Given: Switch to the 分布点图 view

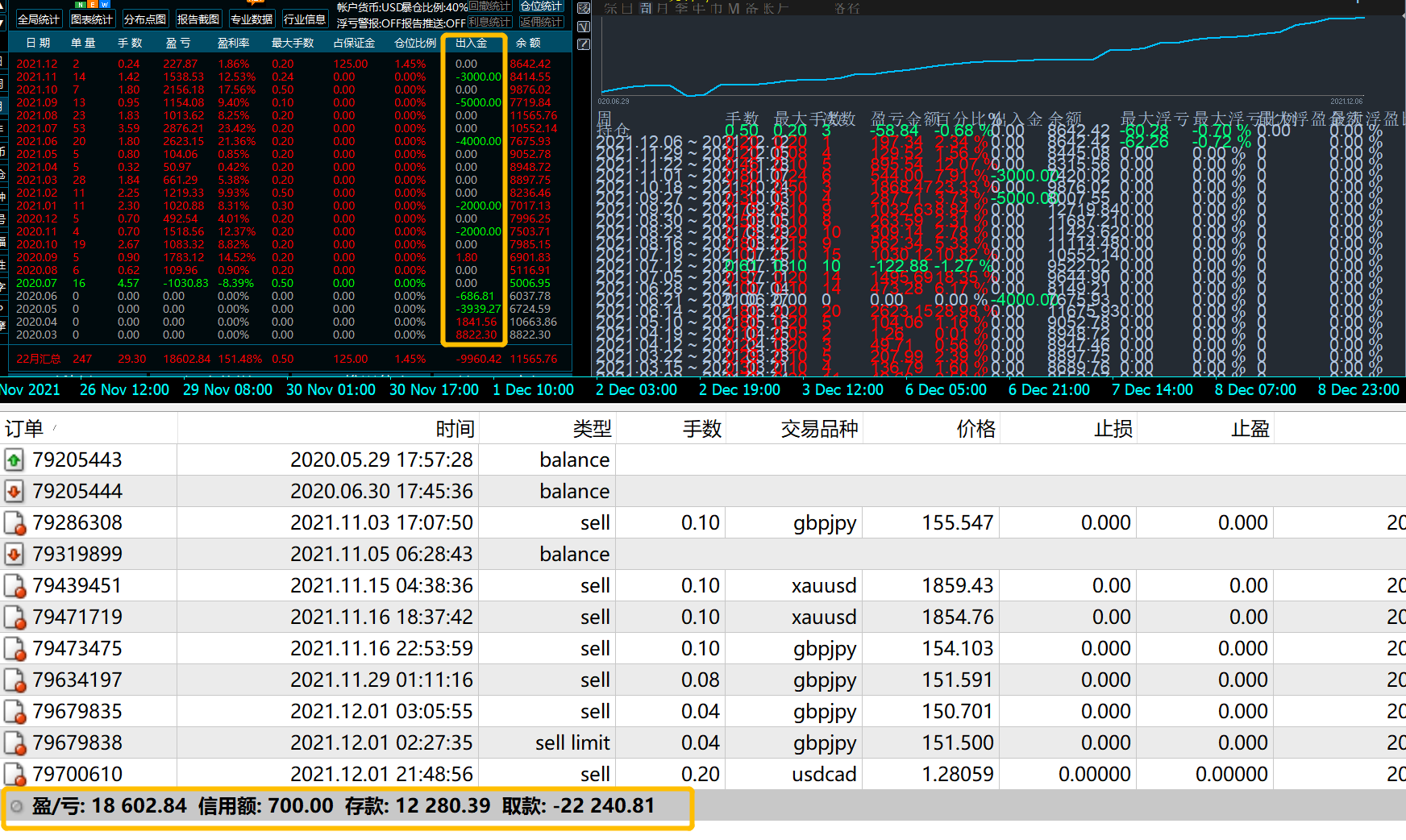Looking at the screenshot, I should pos(145,19).
